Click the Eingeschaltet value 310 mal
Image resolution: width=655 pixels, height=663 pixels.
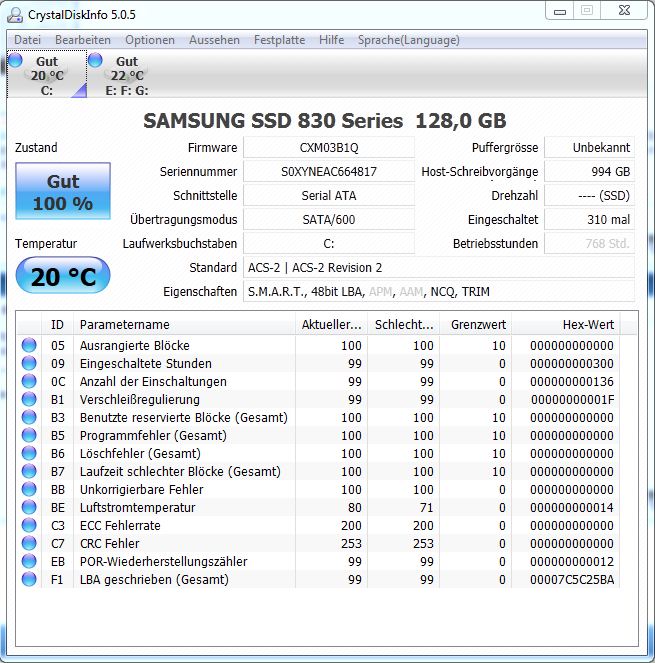[589, 219]
